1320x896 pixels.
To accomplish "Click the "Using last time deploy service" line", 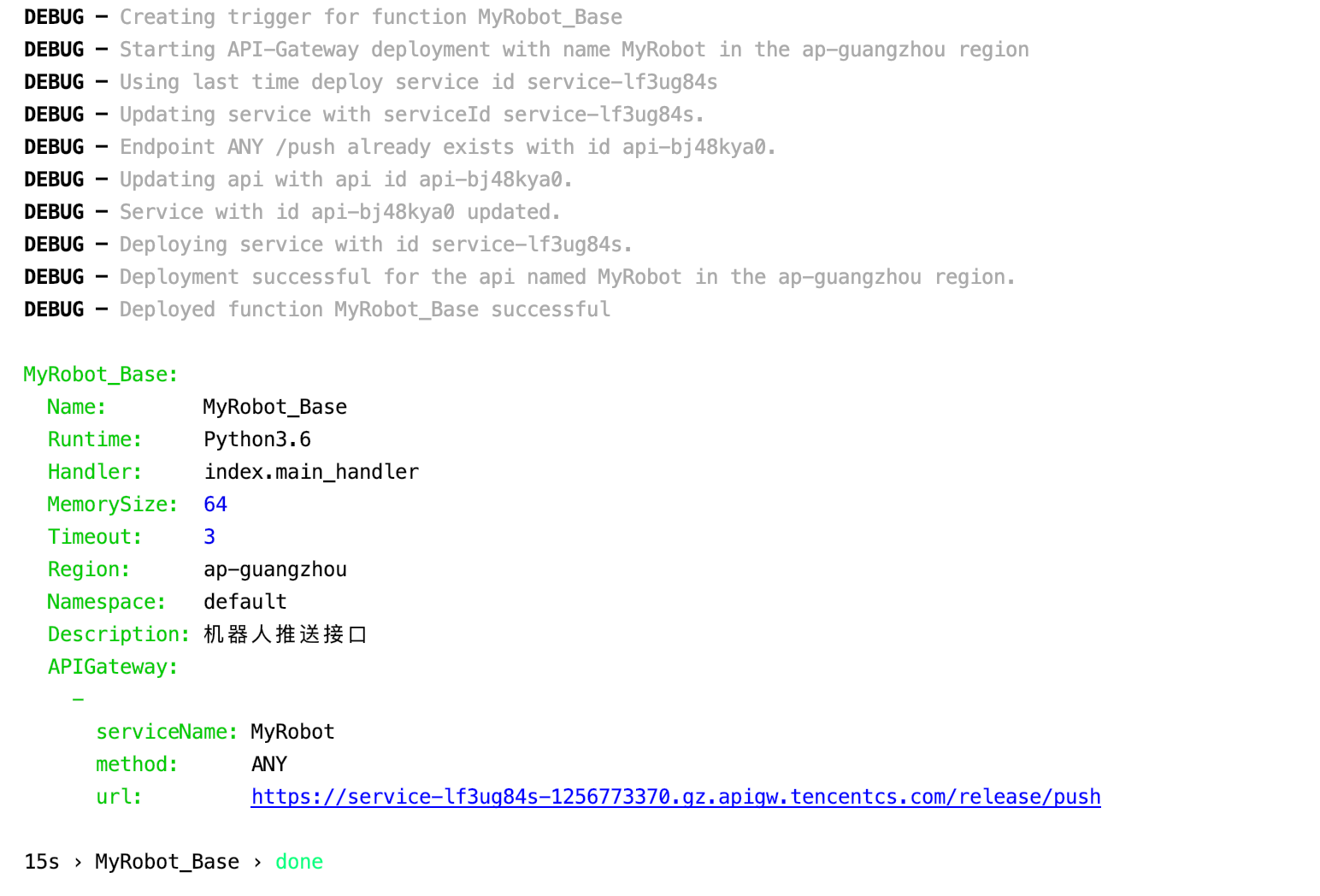I will coord(418,82).
